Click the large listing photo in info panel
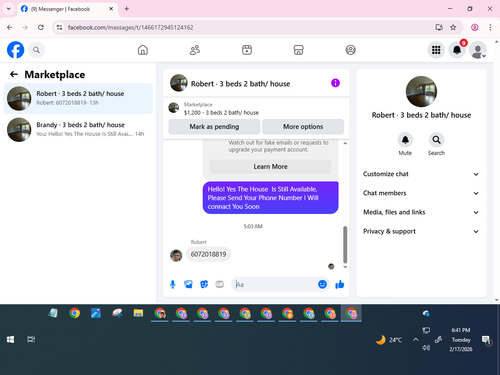This screenshot has height=375, width=500. [421, 91]
